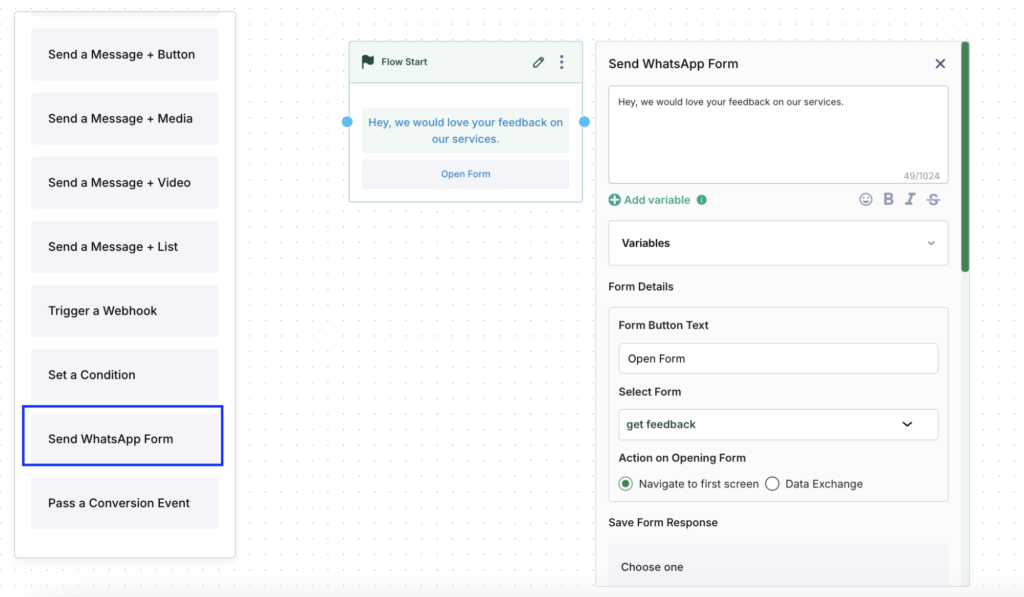The width and height of the screenshot is (1024, 597).
Task: Insert an emoji with the smiley icon
Action: (x=865, y=200)
